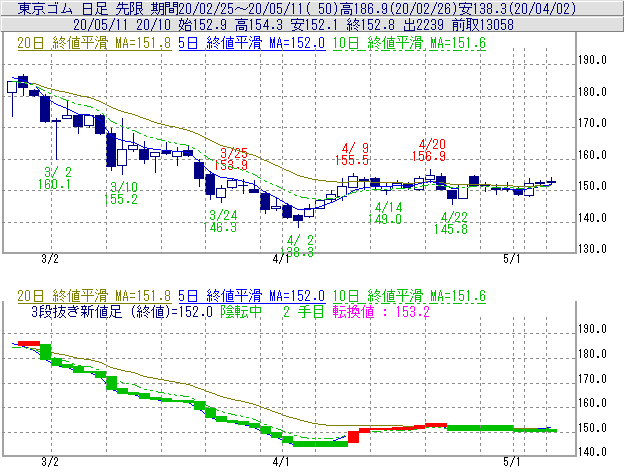The image size is (624, 474).
Task: Select the 3/10 155.2 low price label
Action: [x=121, y=193]
